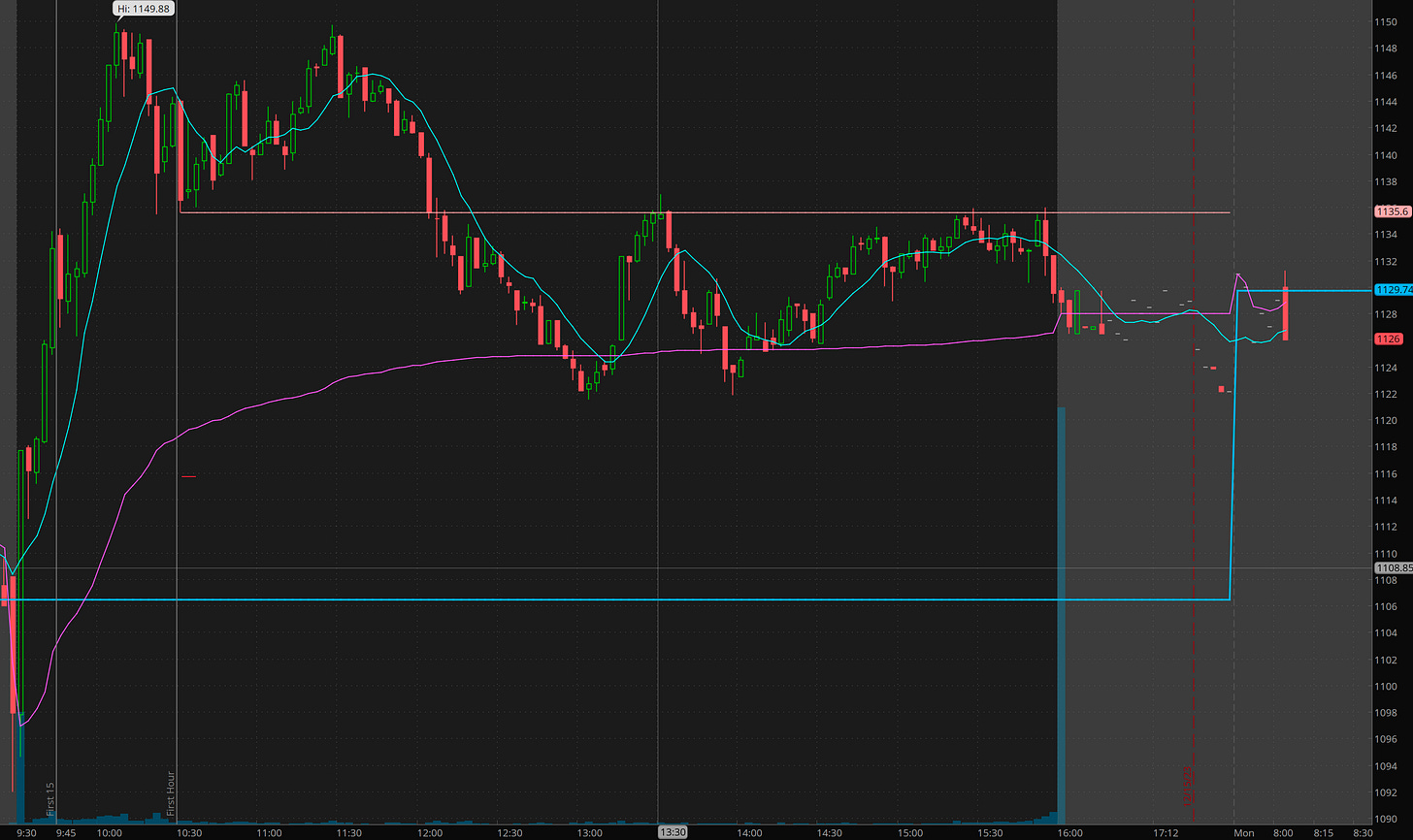Screen dimensions: 1413x840
Task: Click the 1118 price axis label
Action: 1385,447
